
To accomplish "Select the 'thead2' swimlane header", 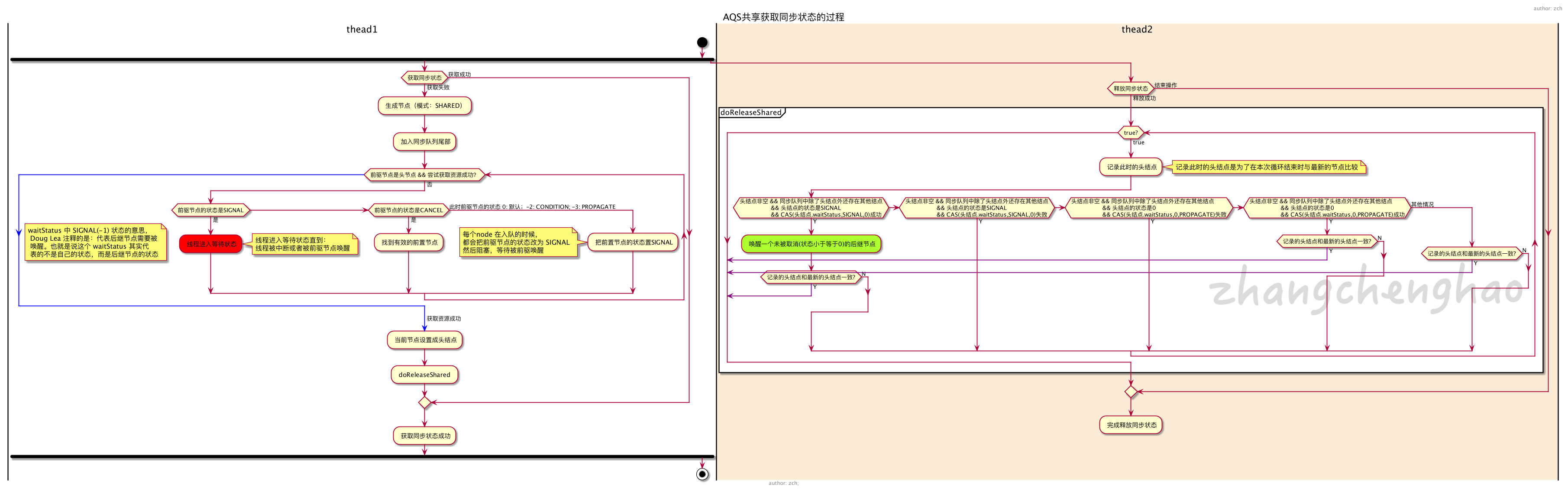I will point(1136,29).
